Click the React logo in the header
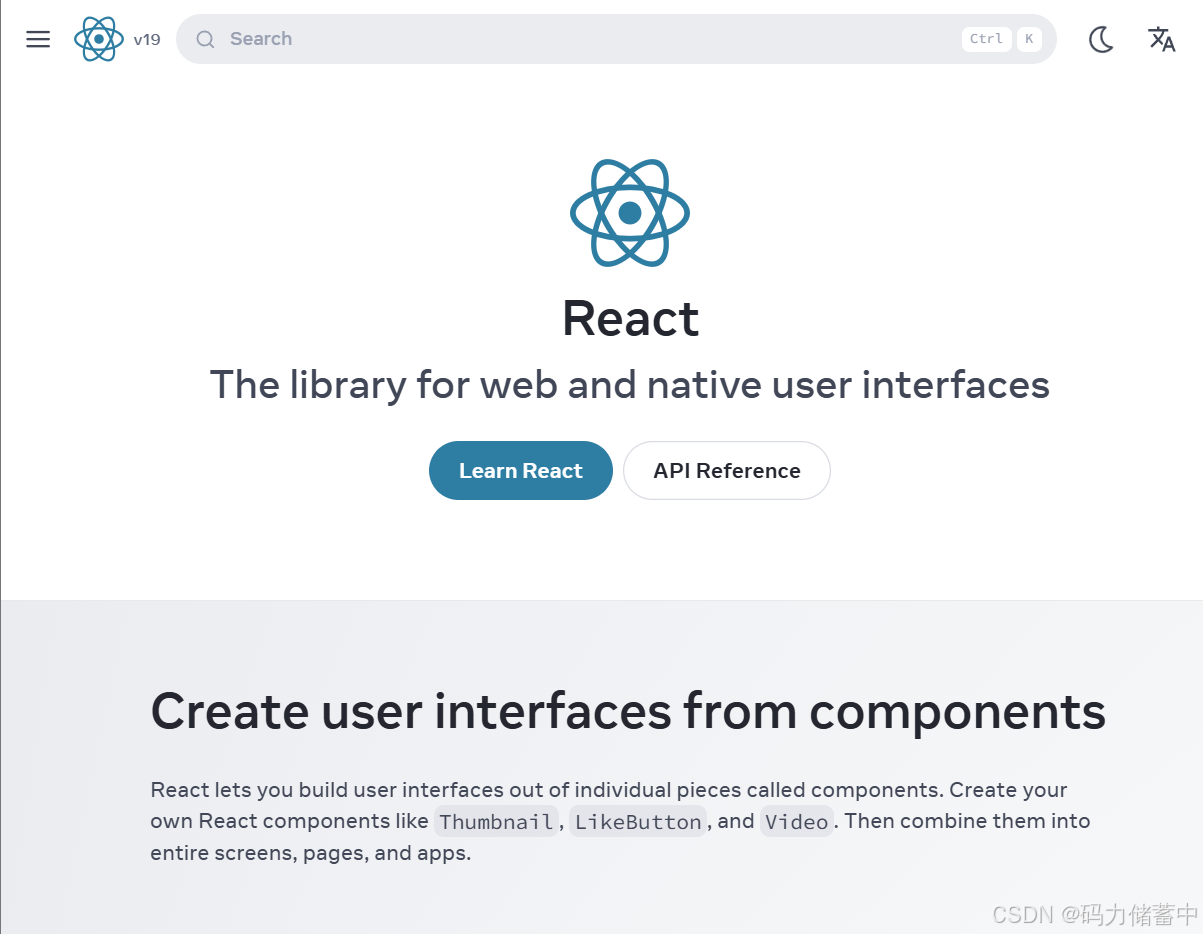Screen dimensions: 1203x934 (99, 39)
